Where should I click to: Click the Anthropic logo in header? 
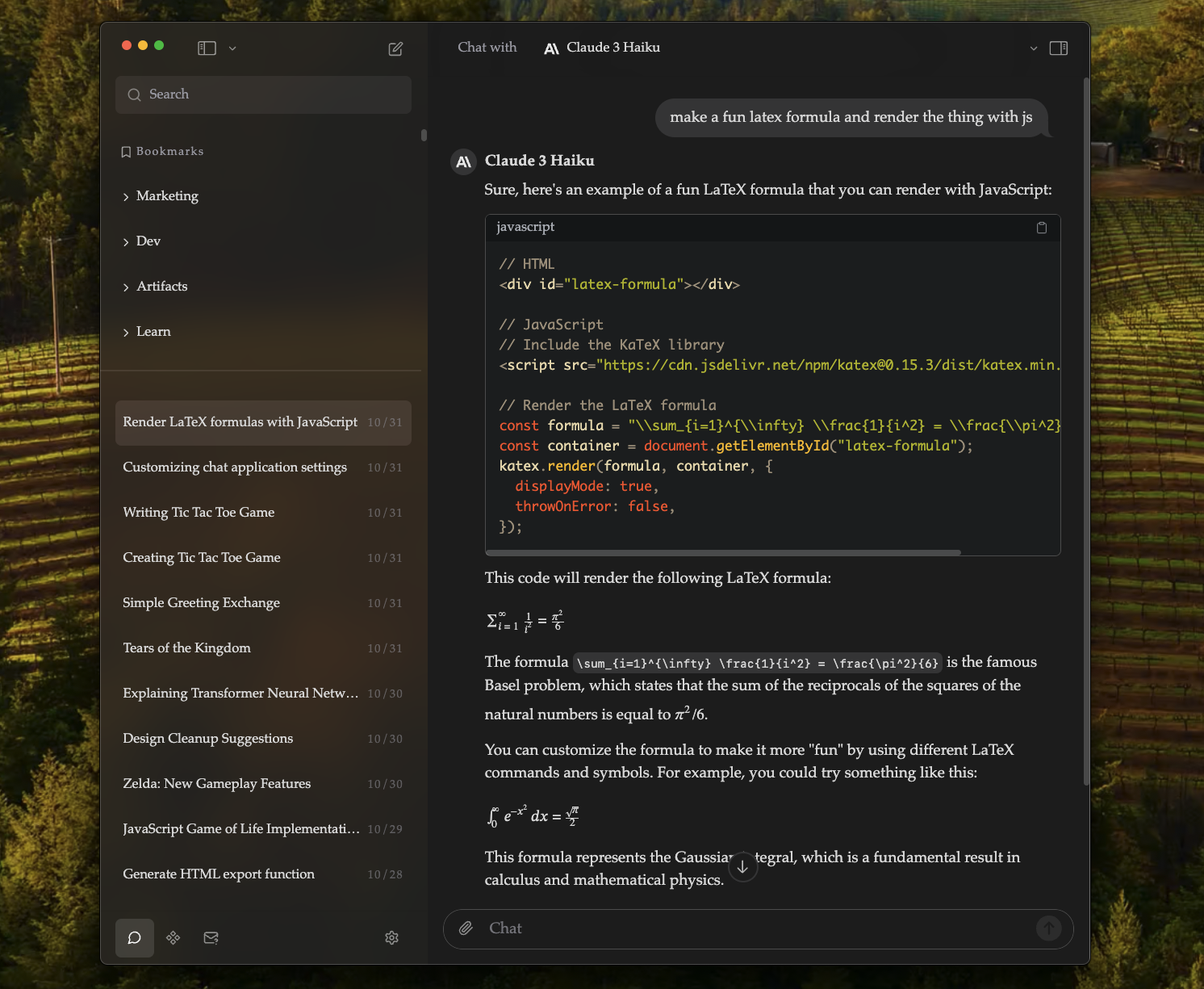(x=552, y=48)
